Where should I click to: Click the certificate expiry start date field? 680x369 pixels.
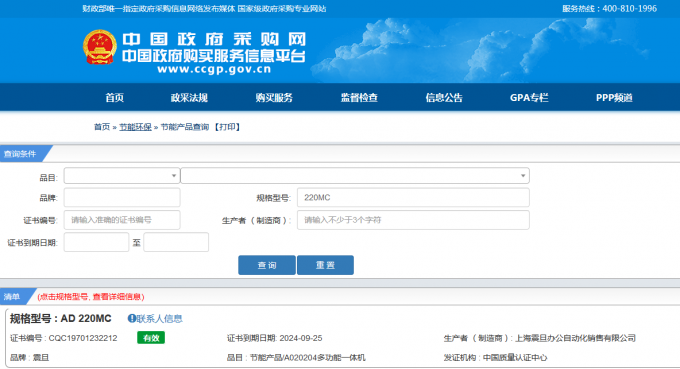(96, 242)
